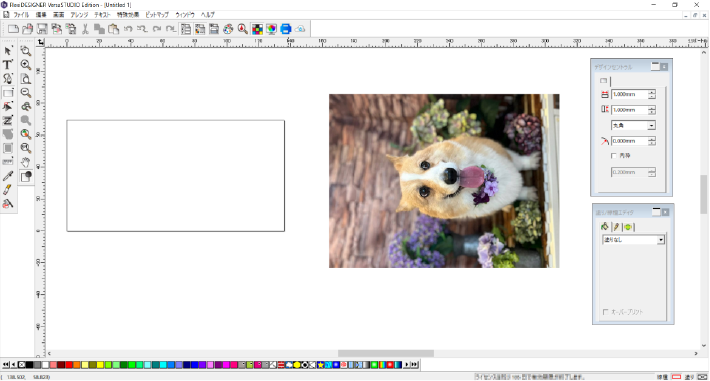The height and width of the screenshot is (381, 710).
Task: Select the Zoom in magnifier tool
Action: (x=26, y=65)
